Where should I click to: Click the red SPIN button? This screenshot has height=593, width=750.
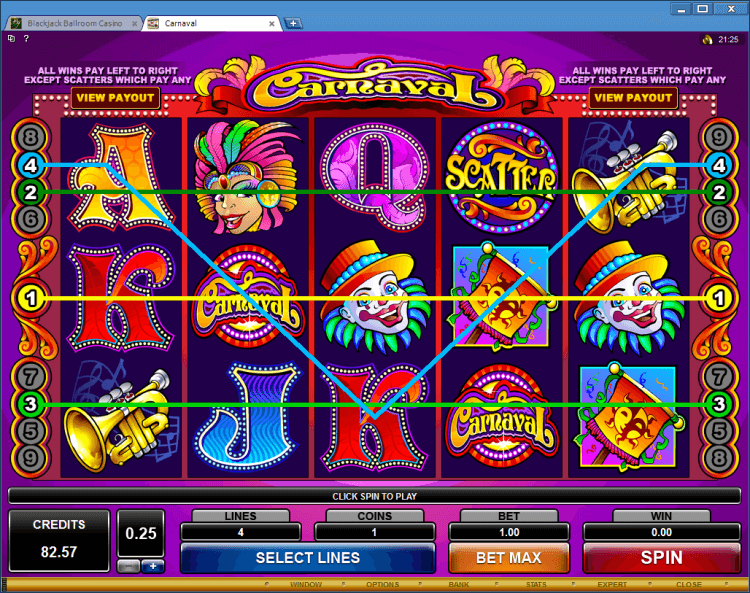click(x=662, y=558)
